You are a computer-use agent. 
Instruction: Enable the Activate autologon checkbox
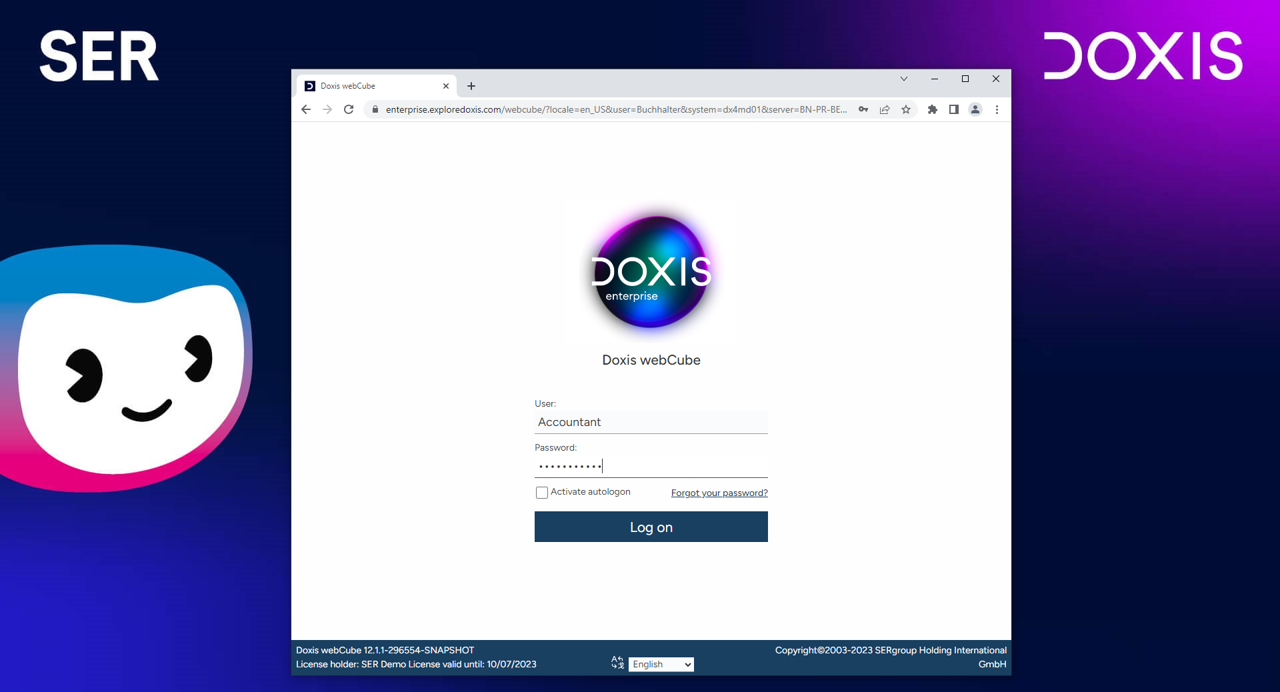pyautogui.click(x=542, y=492)
